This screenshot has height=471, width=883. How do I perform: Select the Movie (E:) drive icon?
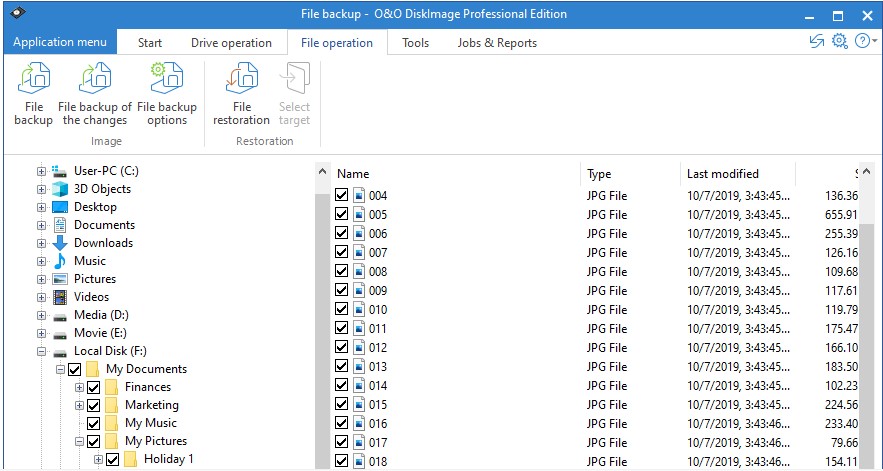[60, 334]
